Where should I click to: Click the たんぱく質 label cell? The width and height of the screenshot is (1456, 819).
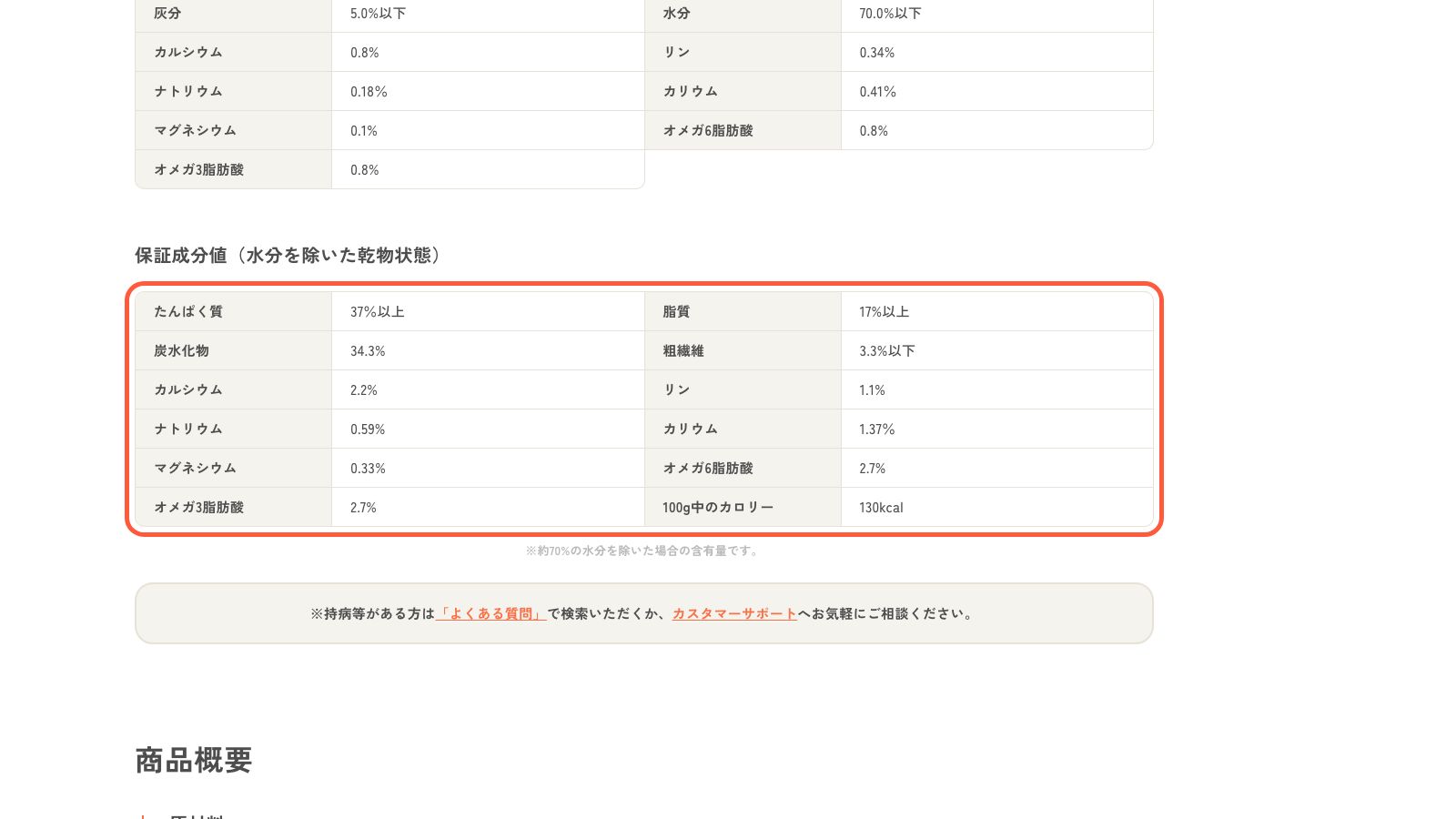pos(233,311)
